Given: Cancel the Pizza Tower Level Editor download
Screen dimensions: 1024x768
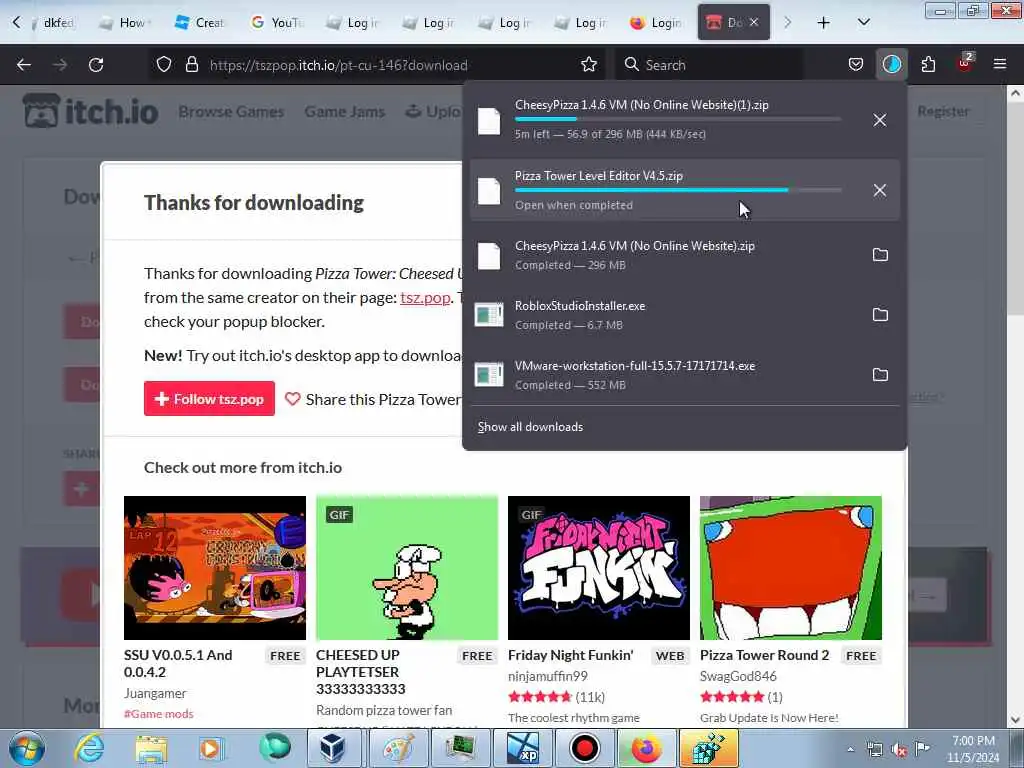Looking at the screenshot, I should pos(880,190).
